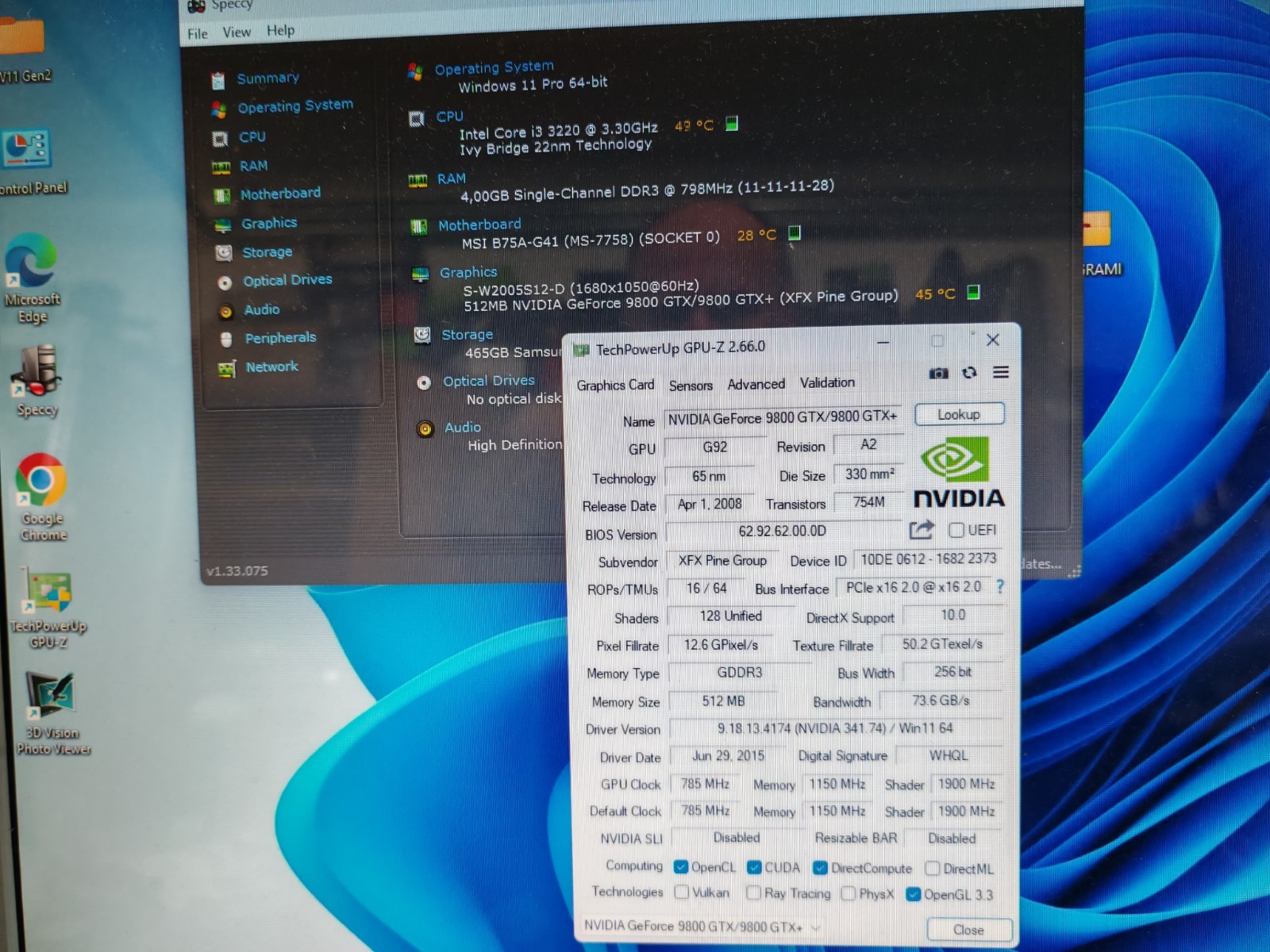Click CPU temperature indicator icon

[x=732, y=123]
